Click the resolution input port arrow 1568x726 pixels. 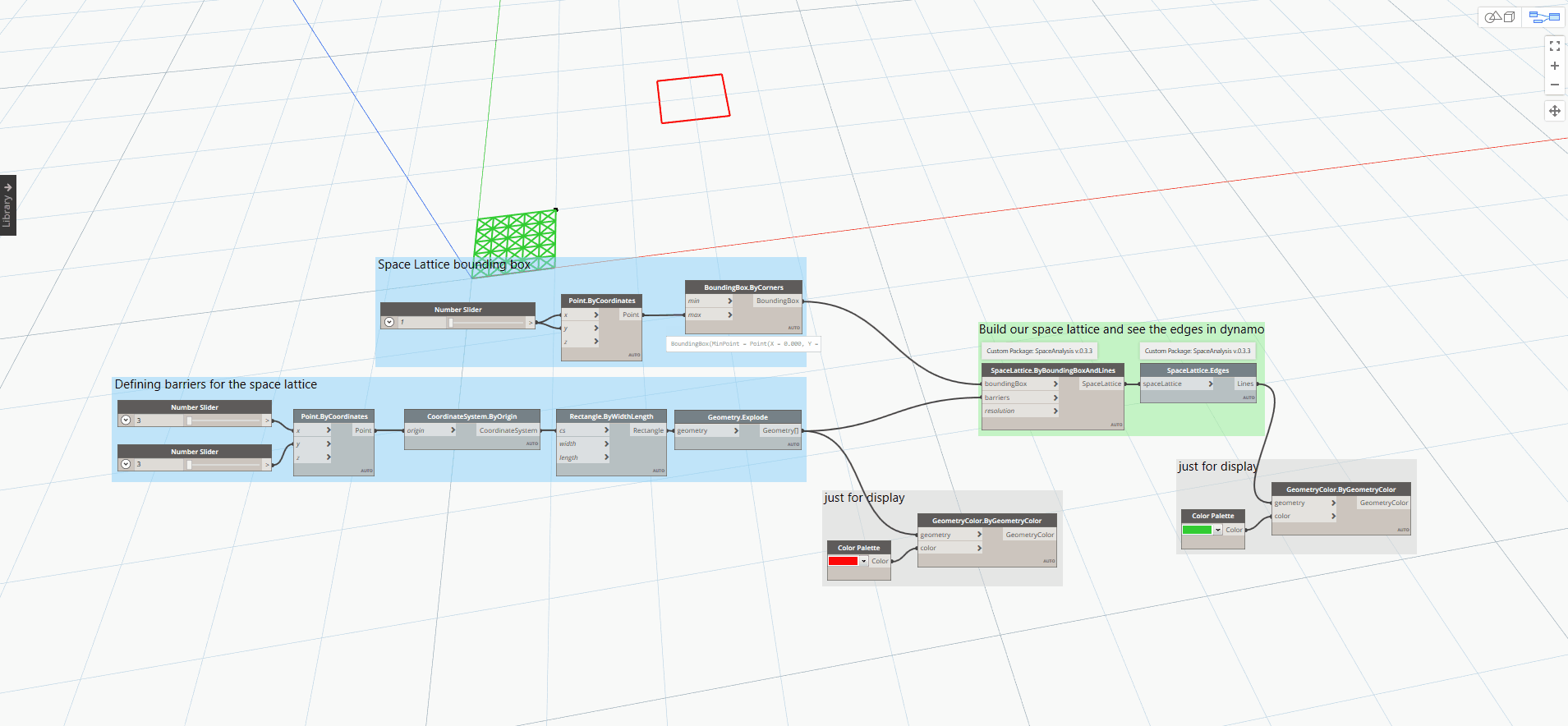[1055, 411]
